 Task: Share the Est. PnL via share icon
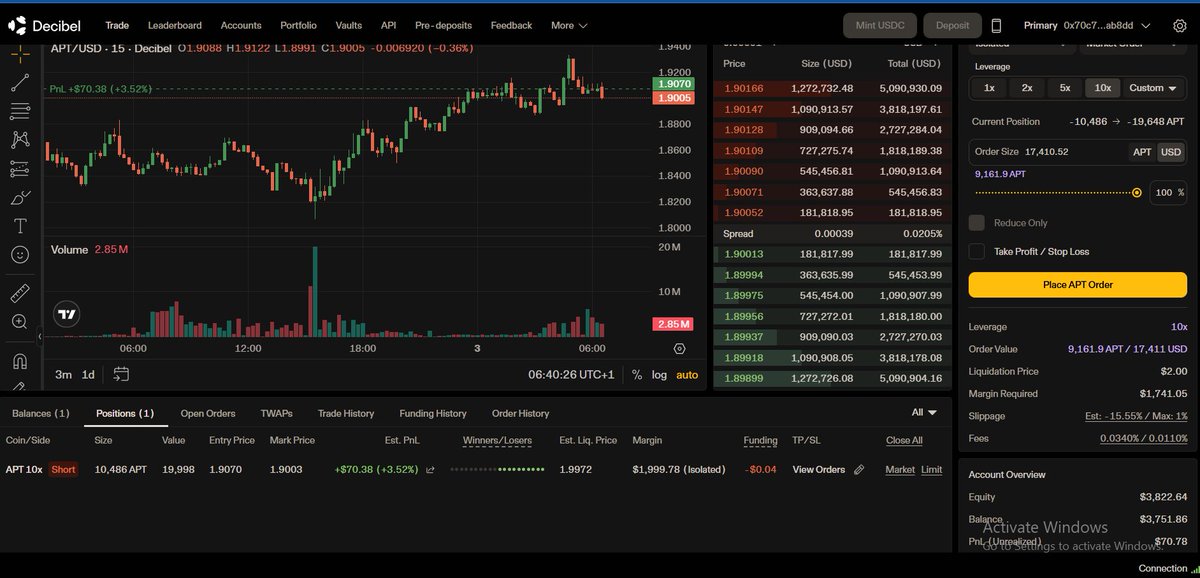pyautogui.click(x=430, y=470)
